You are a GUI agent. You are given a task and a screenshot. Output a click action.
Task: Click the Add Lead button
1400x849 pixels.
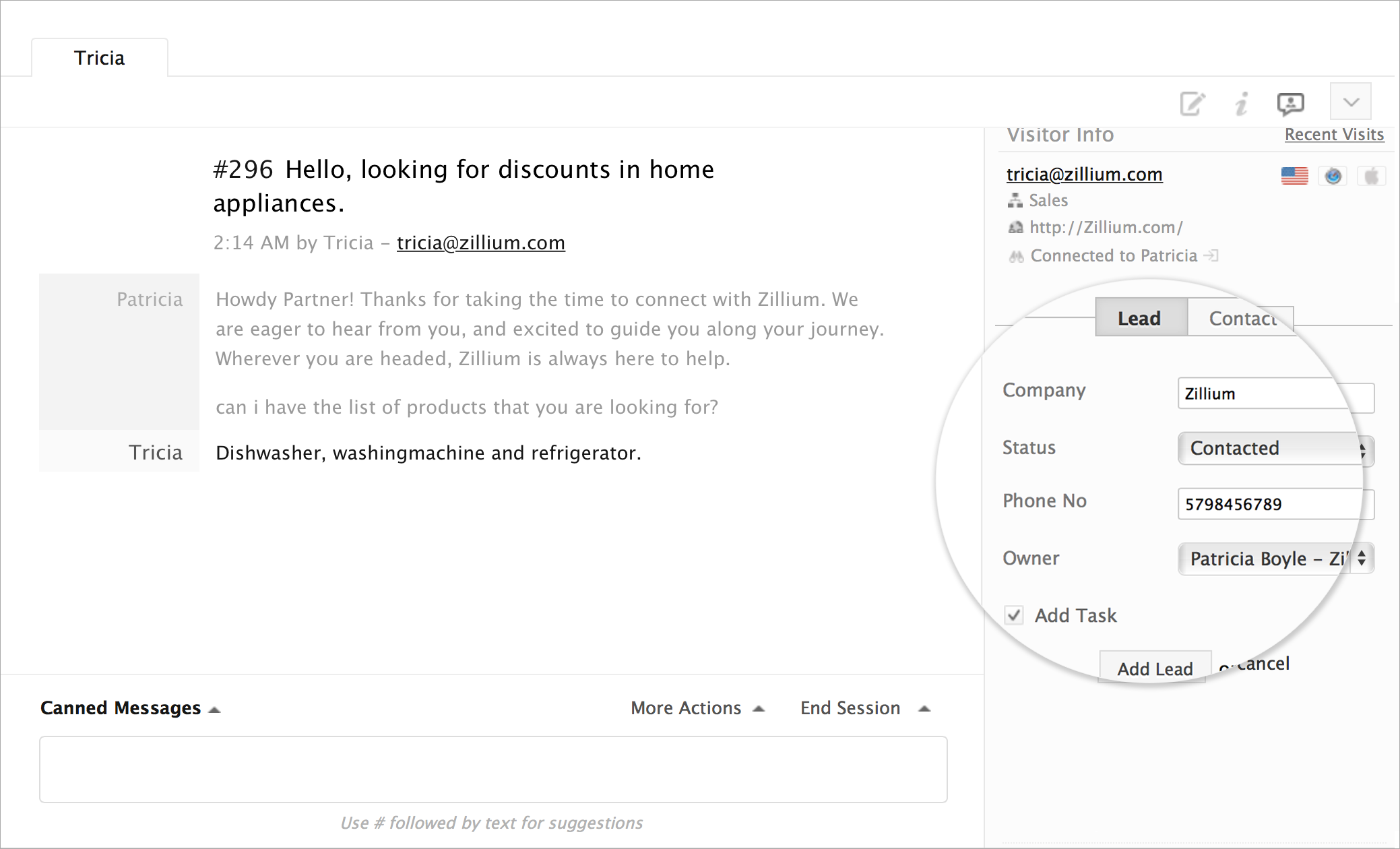pyautogui.click(x=1155, y=668)
